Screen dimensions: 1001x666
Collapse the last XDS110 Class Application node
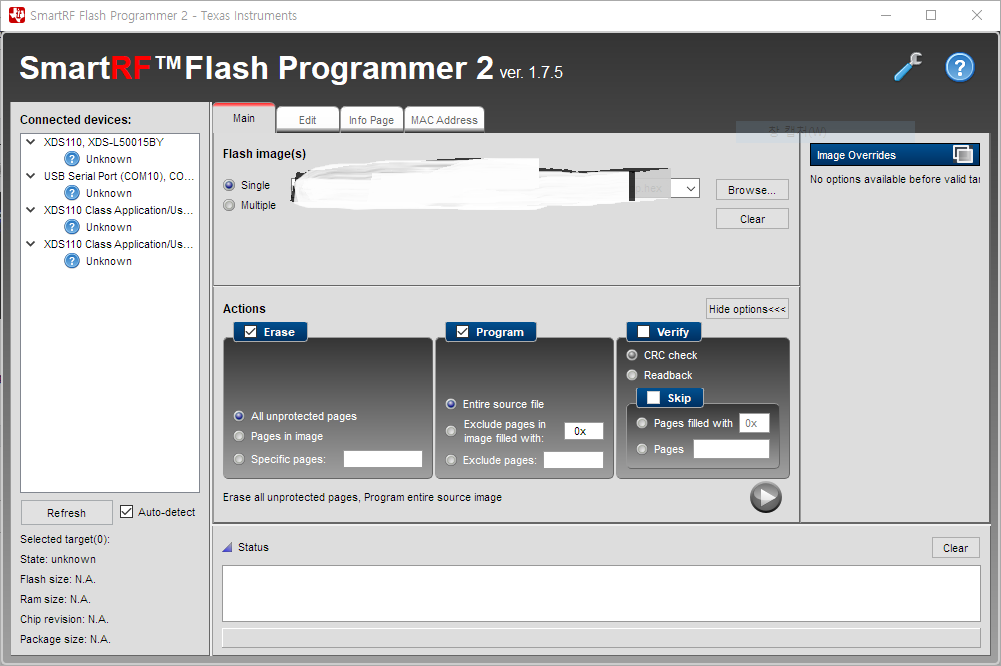pos(31,244)
